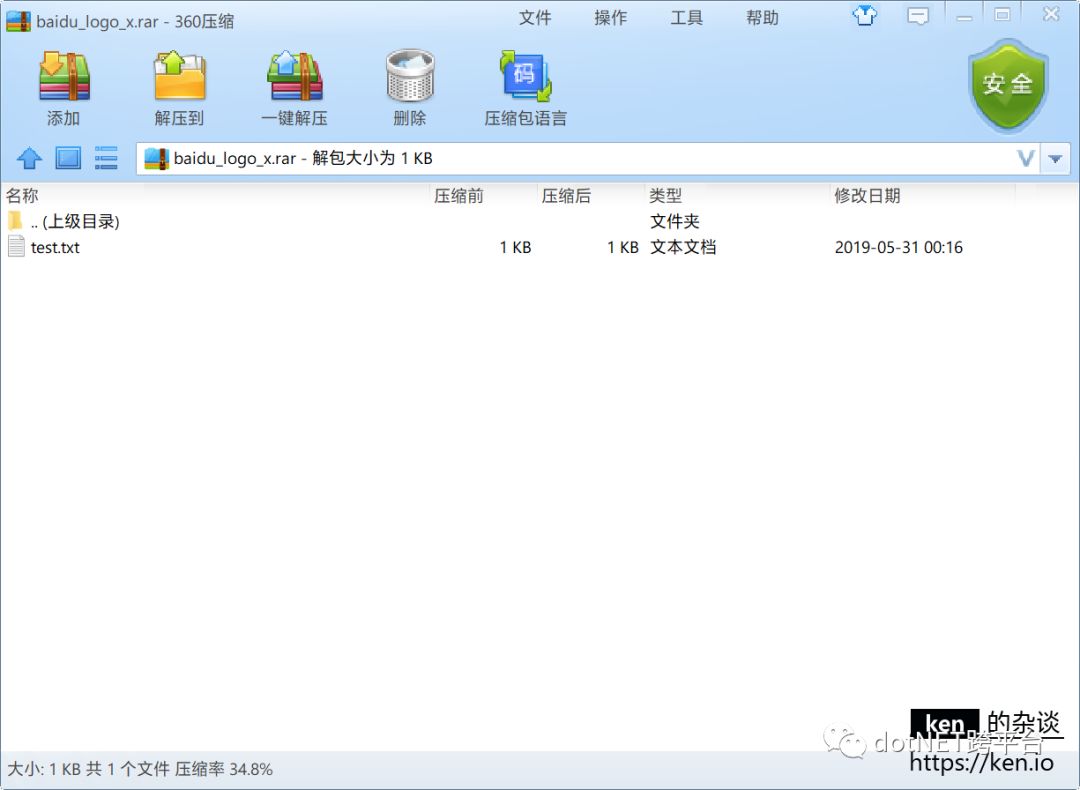Expand the address bar dropdown arrow
Screen dimensions: 1080x790
pyautogui.click(x=1055, y=159)
